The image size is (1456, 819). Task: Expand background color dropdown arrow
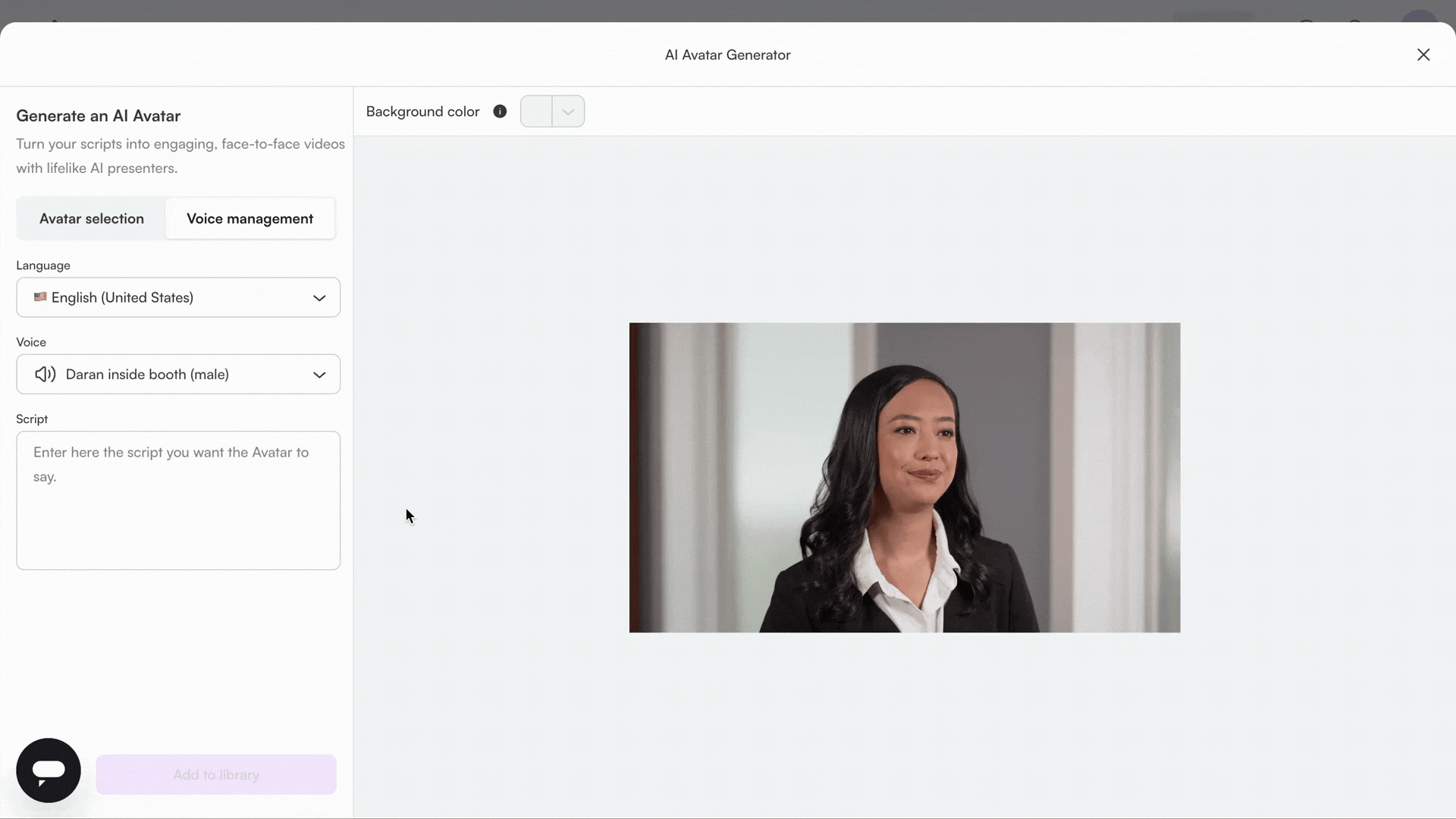568,111
